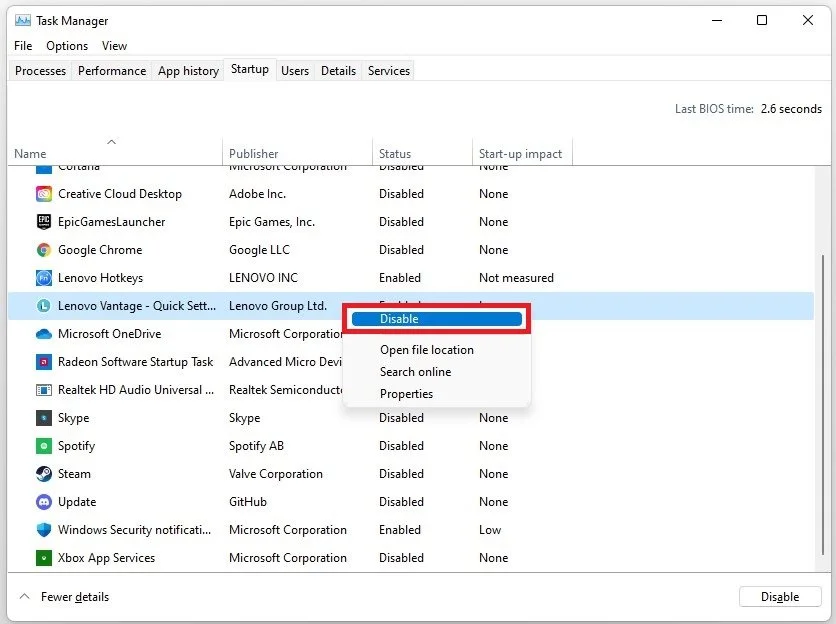Select the Lenovo Hotkeys row name
836x624 pixels.
100,278
